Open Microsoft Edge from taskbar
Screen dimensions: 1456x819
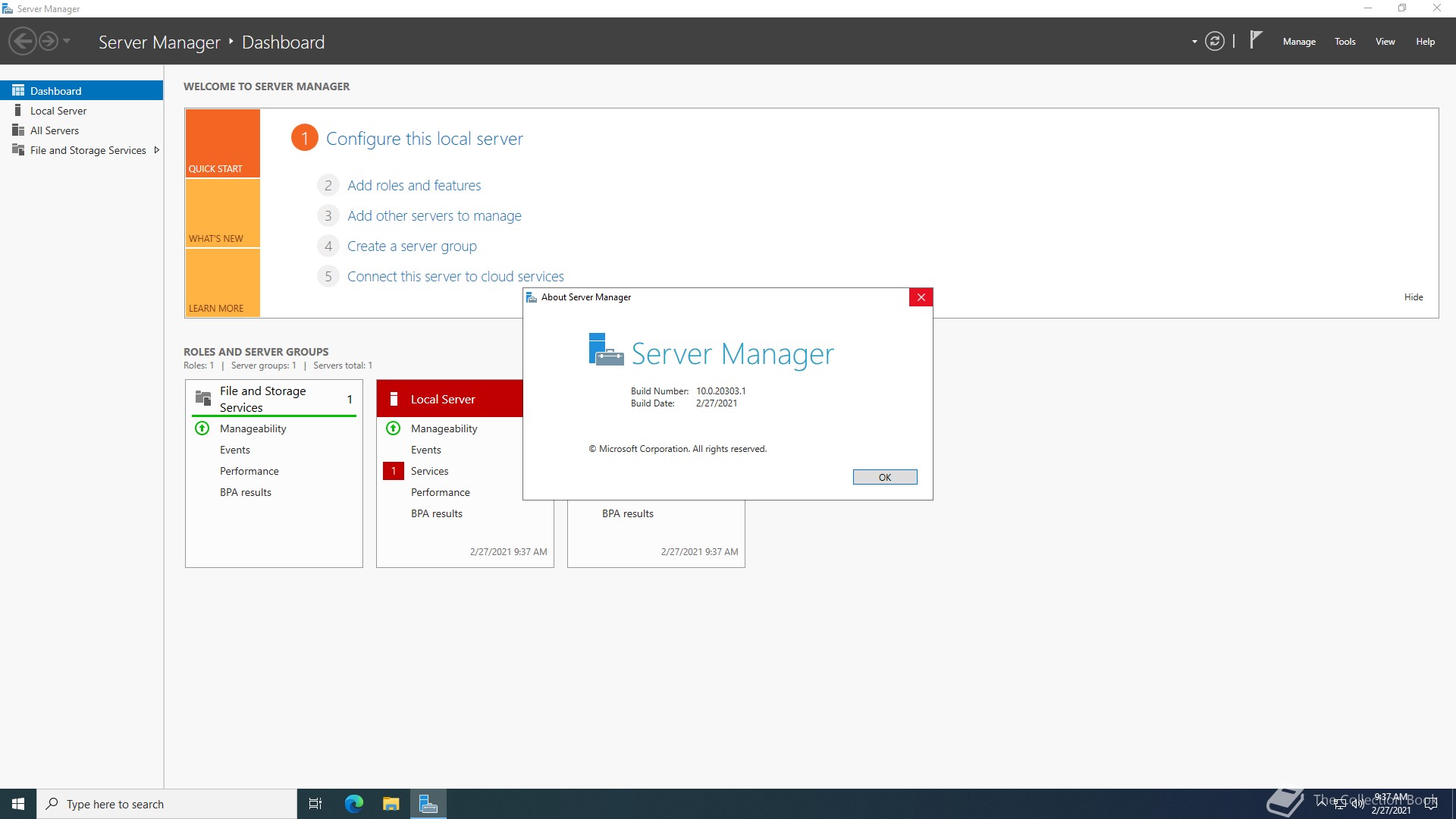(x=353, y=804)
